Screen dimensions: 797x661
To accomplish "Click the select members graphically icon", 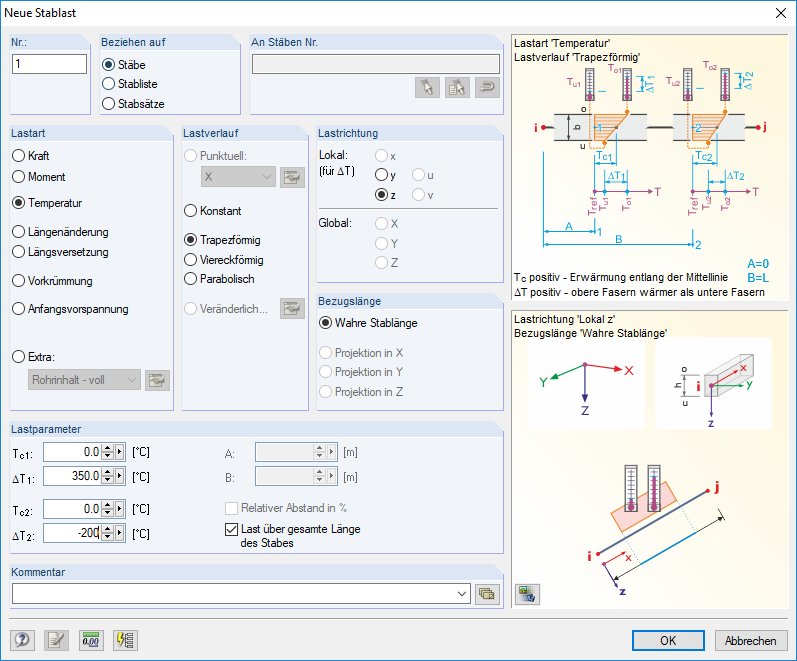I will pyautogui.click(x=427, y=87).
